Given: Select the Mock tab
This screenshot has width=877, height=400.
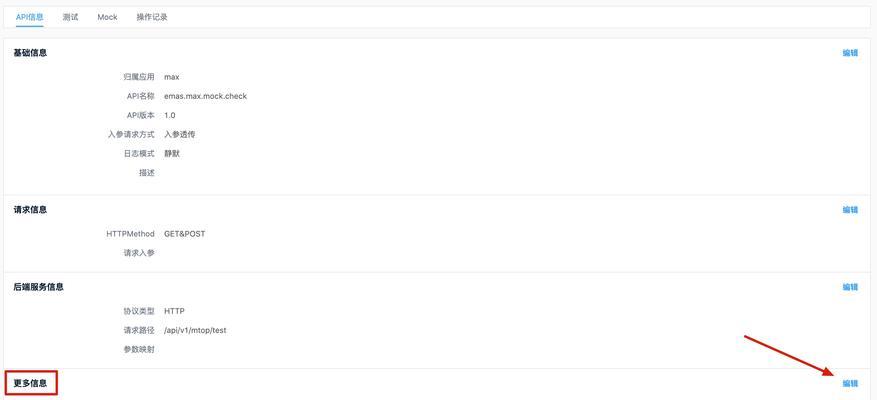Looking at the screenshot, I should pos(107,17).
